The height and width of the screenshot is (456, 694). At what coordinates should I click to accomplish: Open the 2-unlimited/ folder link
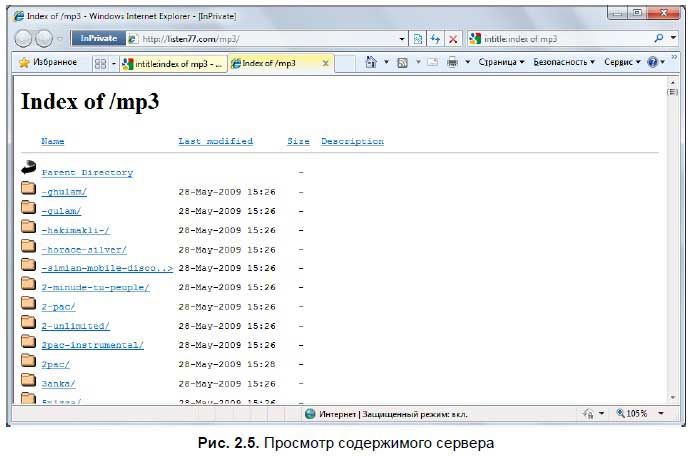click(x=75, y=326)
